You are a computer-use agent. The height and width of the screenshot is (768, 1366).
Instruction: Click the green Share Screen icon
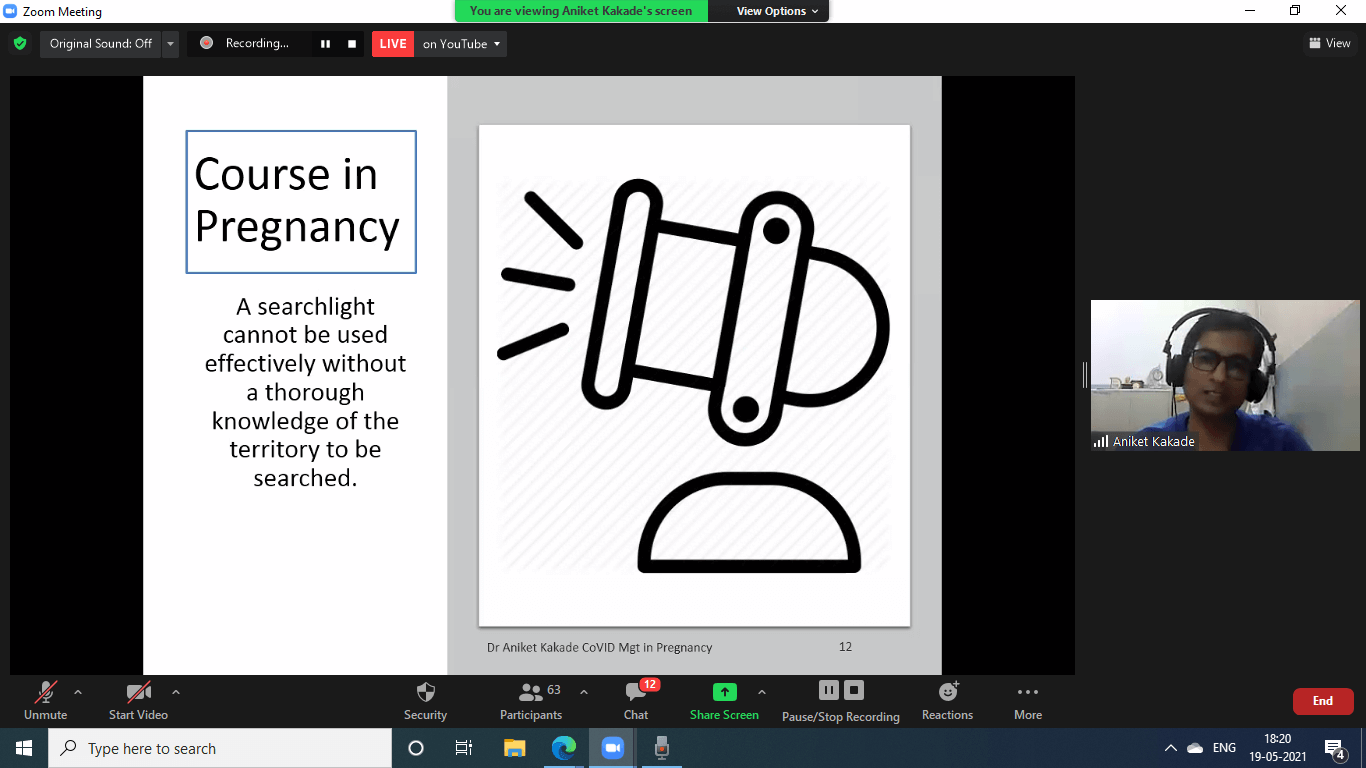coord(724,692)
